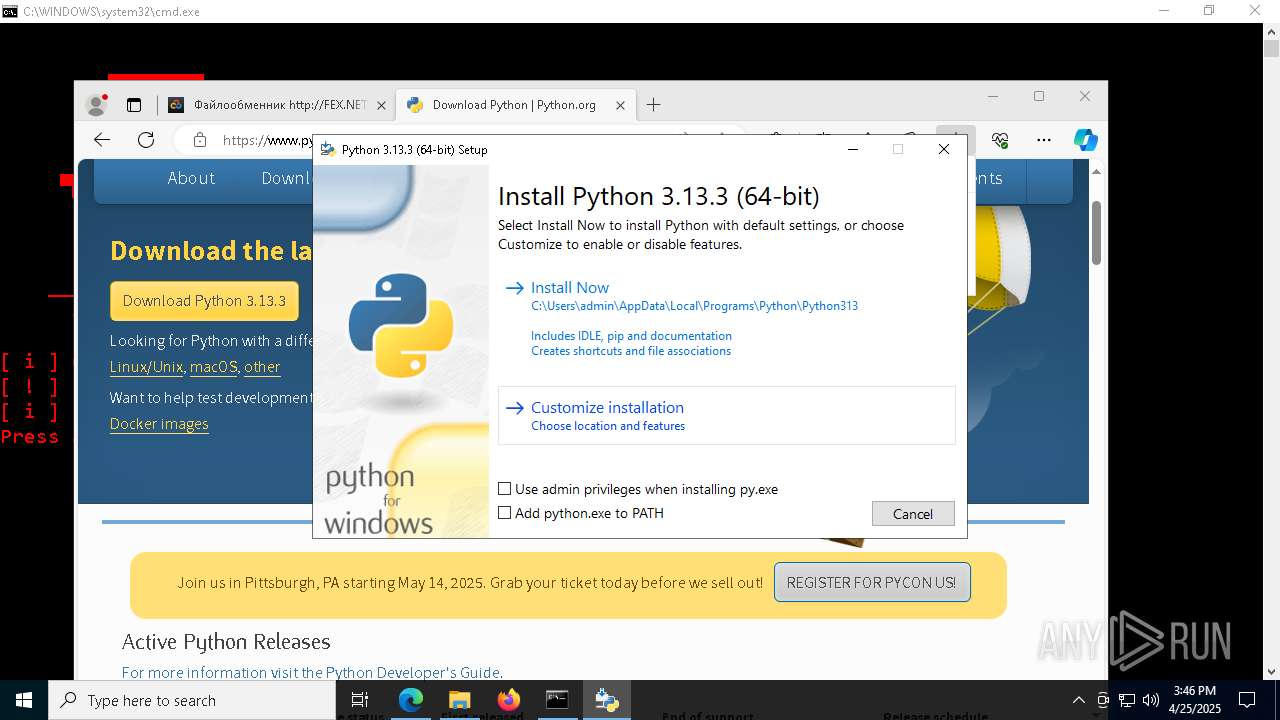Open the taskbar clock and date
Viewport: 1280px width, 720px height.
pyautogui.click(x=1196, y=700)
